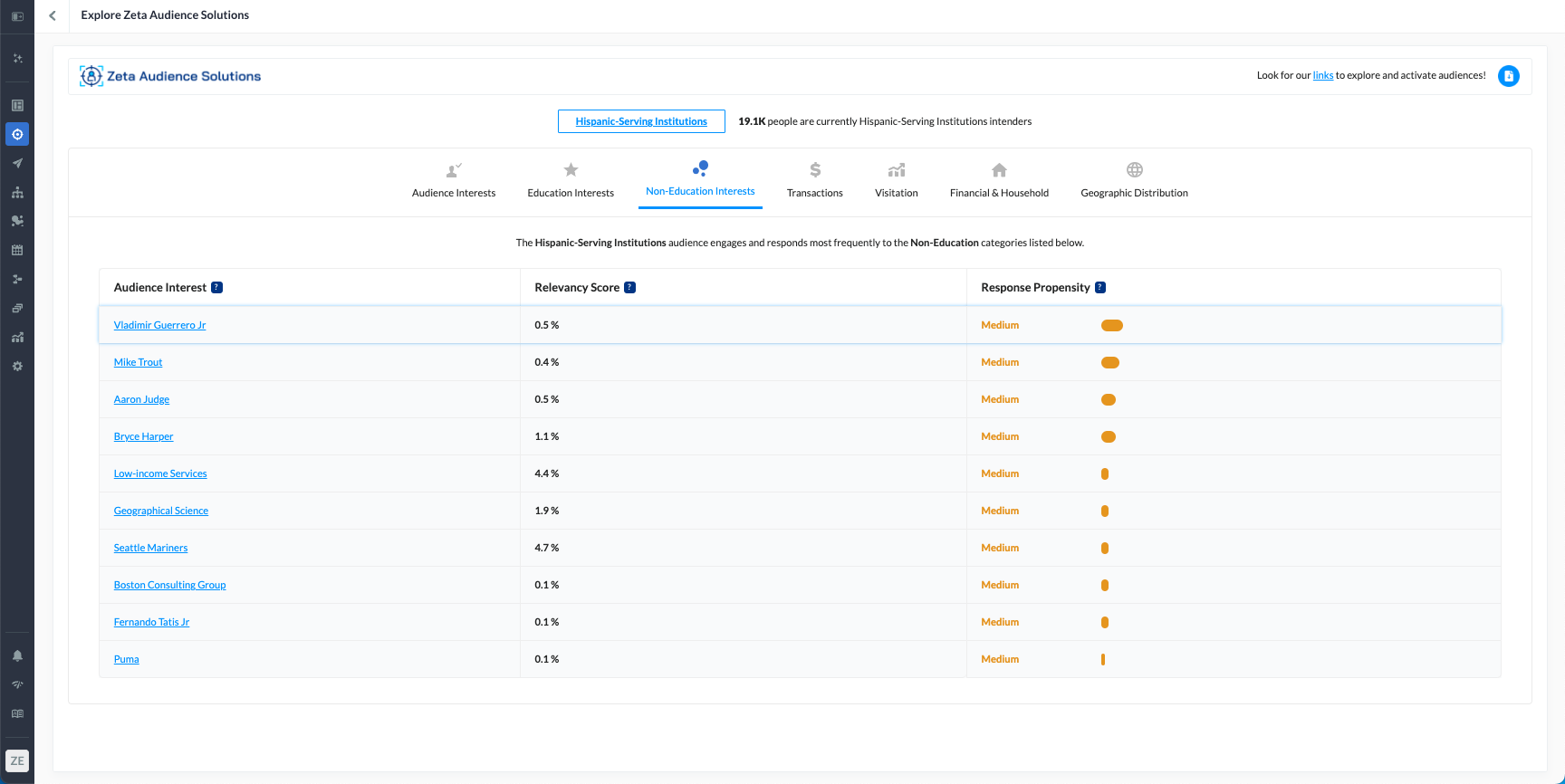Click the ZE user avatar
1565x784 pixels.
17,760
